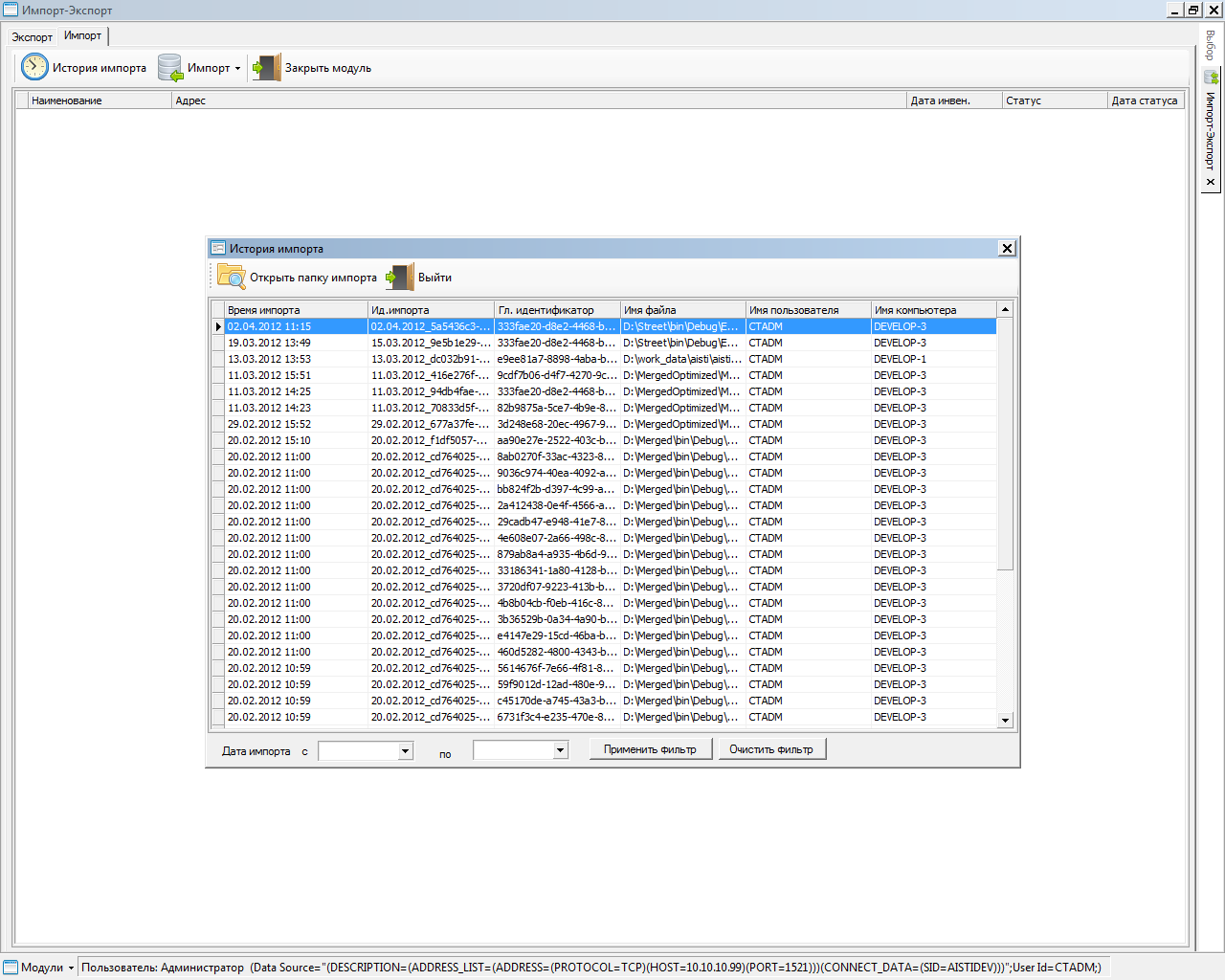Click the door icon to close module
Screen dimensions: 1225x980
click(266, 67)
